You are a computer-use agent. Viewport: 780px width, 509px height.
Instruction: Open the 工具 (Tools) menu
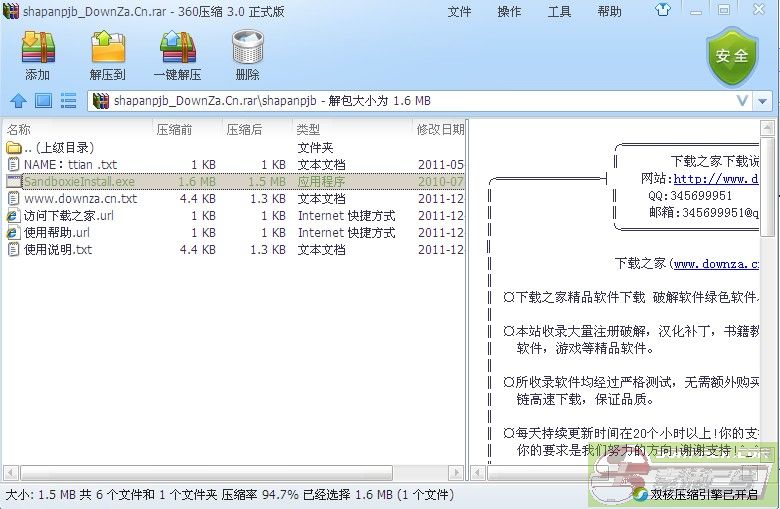coord(559,12)
